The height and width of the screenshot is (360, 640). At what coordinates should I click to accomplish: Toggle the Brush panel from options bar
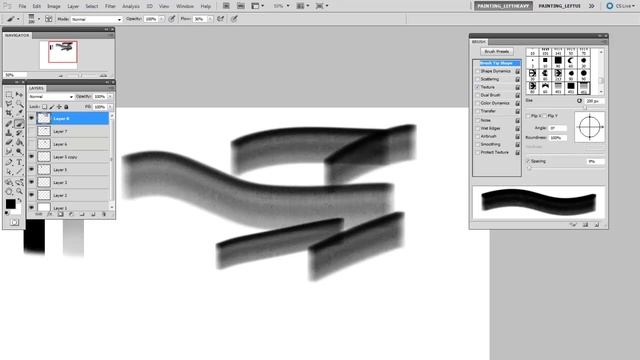[49, 19]
